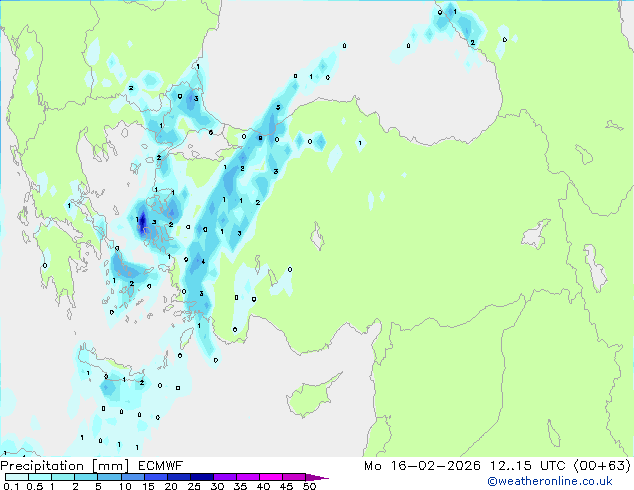This screenshot has width=634, height=490.
Task: Select the 2–5 mm legend color swatch
Action: tap(86, 477)
